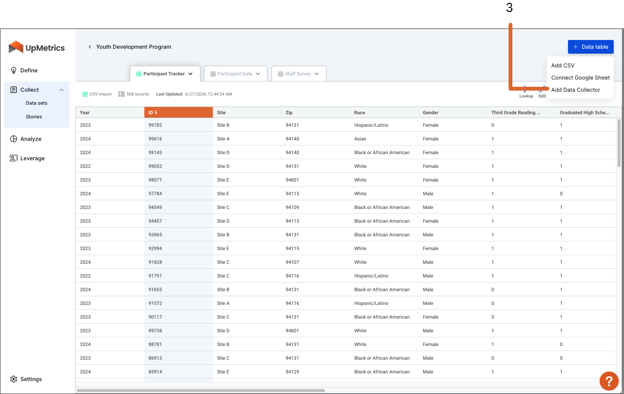The image size is (624, 394).
Task: Open the Participant Tracker tab dropdown arrow
Action: point(190,74)
